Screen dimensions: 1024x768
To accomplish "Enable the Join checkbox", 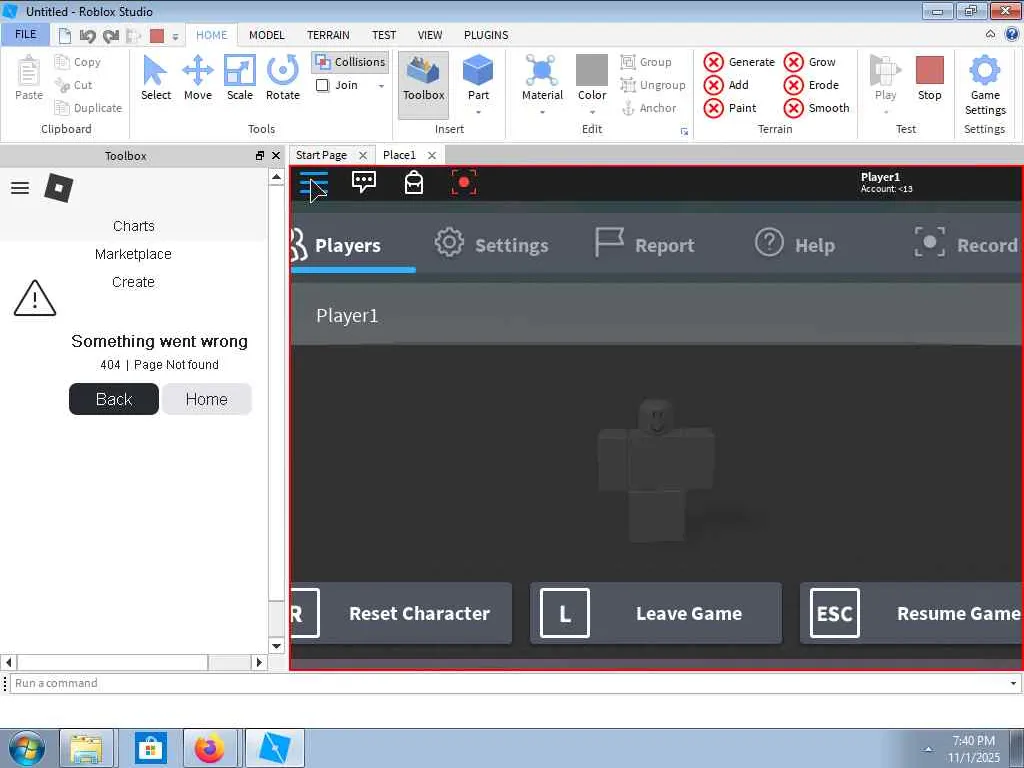I will tap(323, 85).
